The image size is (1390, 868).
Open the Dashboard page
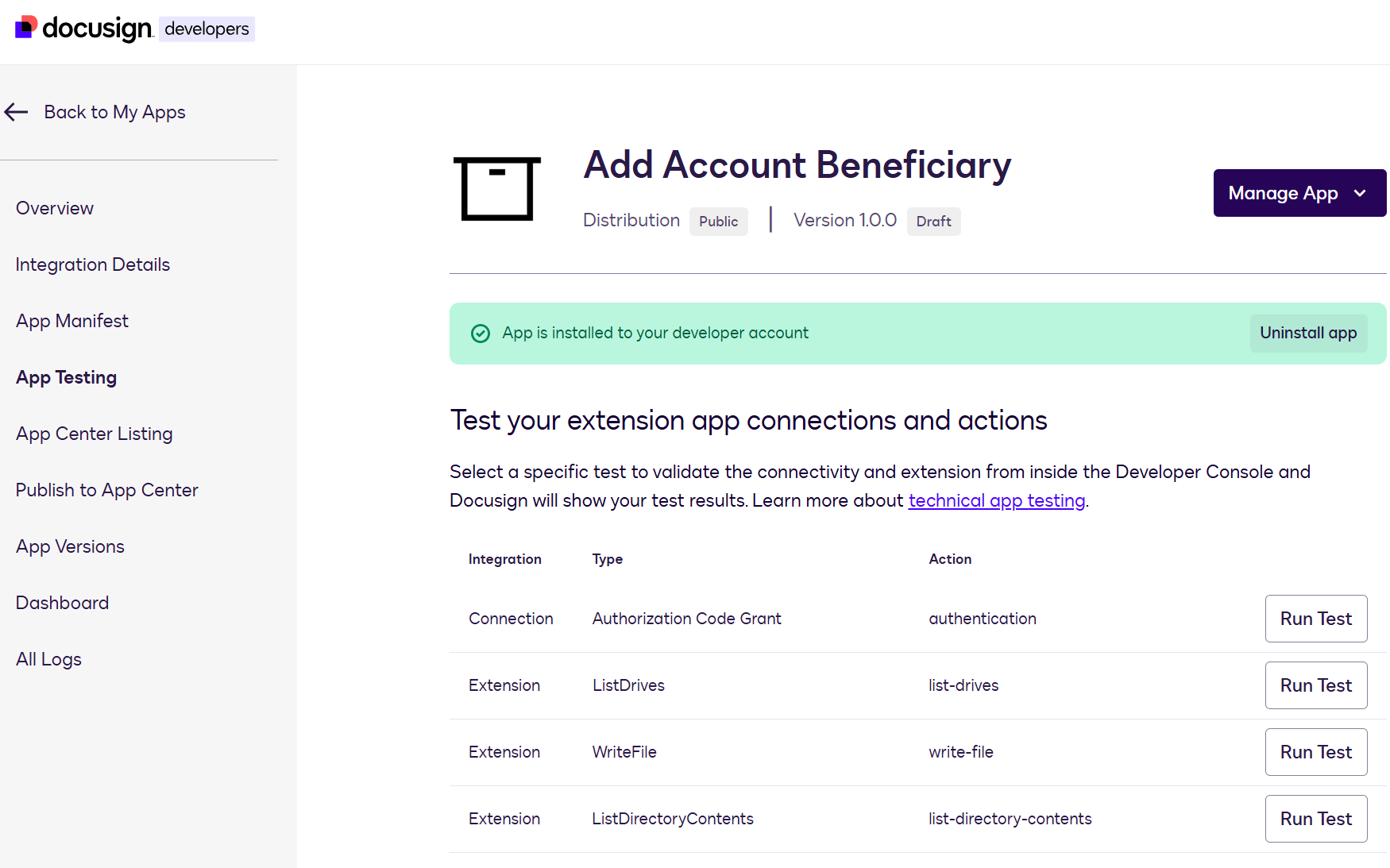63,603
